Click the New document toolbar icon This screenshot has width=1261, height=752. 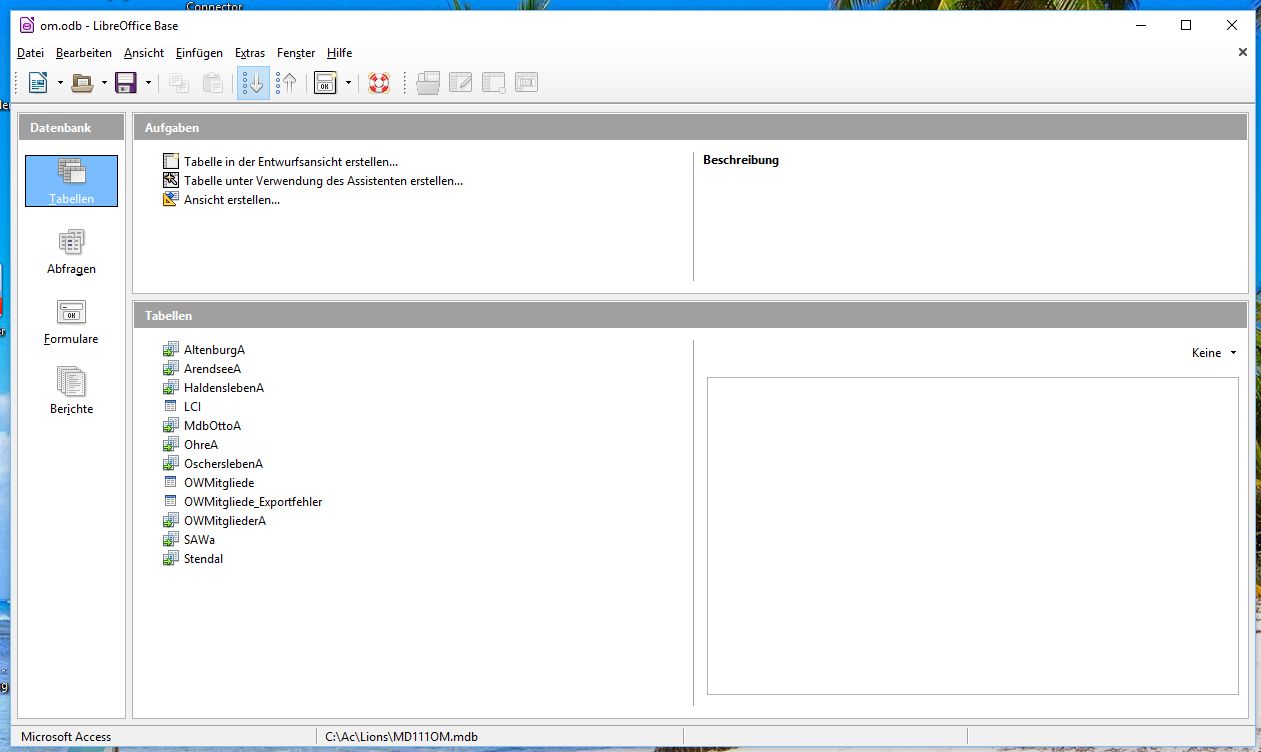pyautogui.click(x=38, y=83)
